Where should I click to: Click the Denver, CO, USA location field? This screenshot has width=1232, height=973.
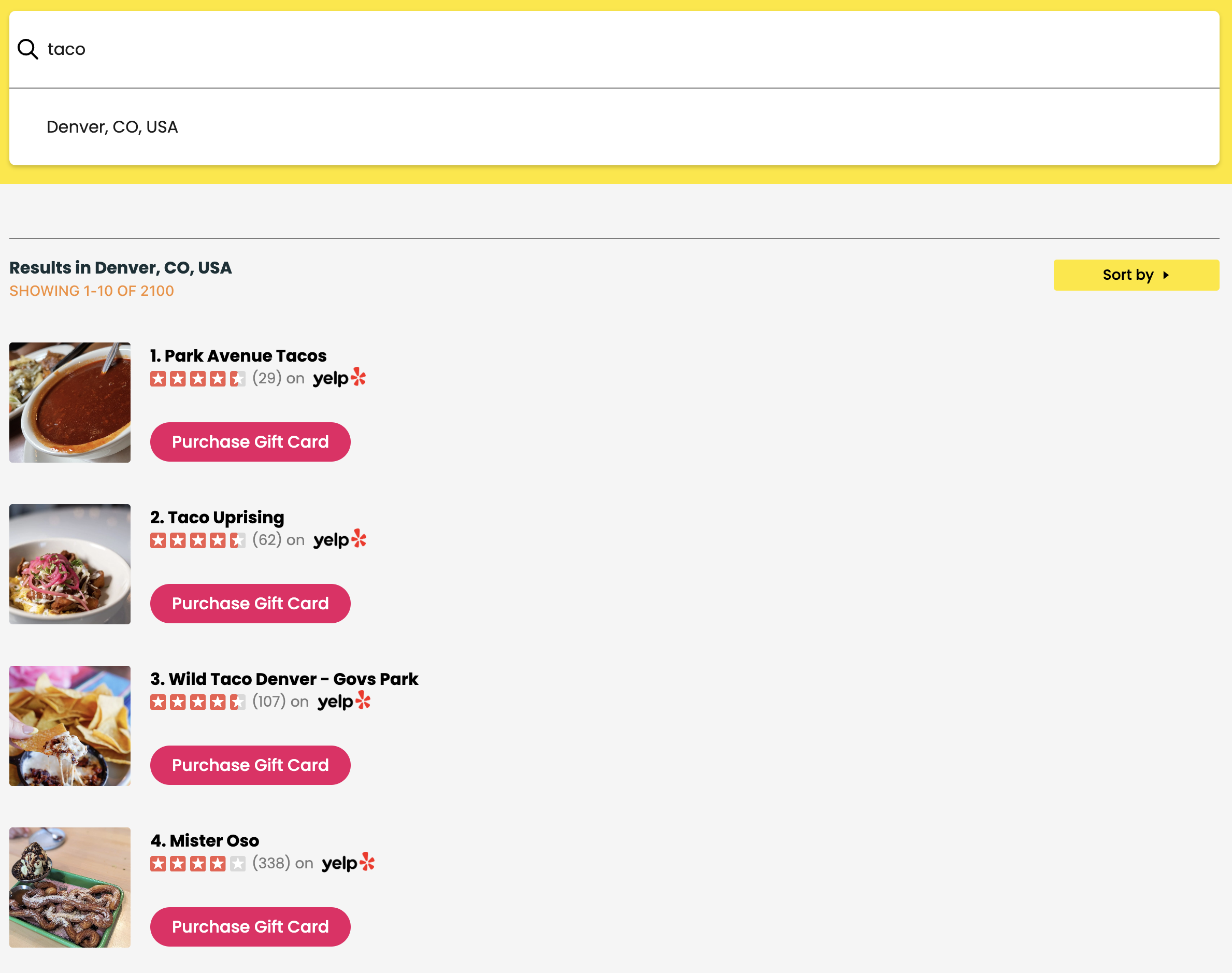point(614,127)
